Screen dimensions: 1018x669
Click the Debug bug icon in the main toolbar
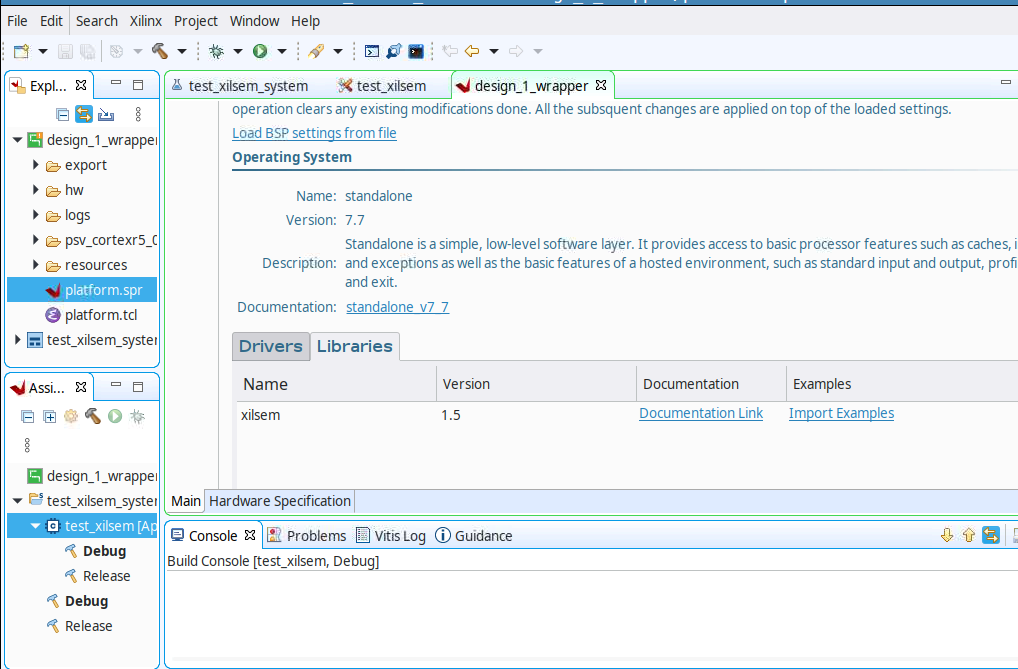216,51
